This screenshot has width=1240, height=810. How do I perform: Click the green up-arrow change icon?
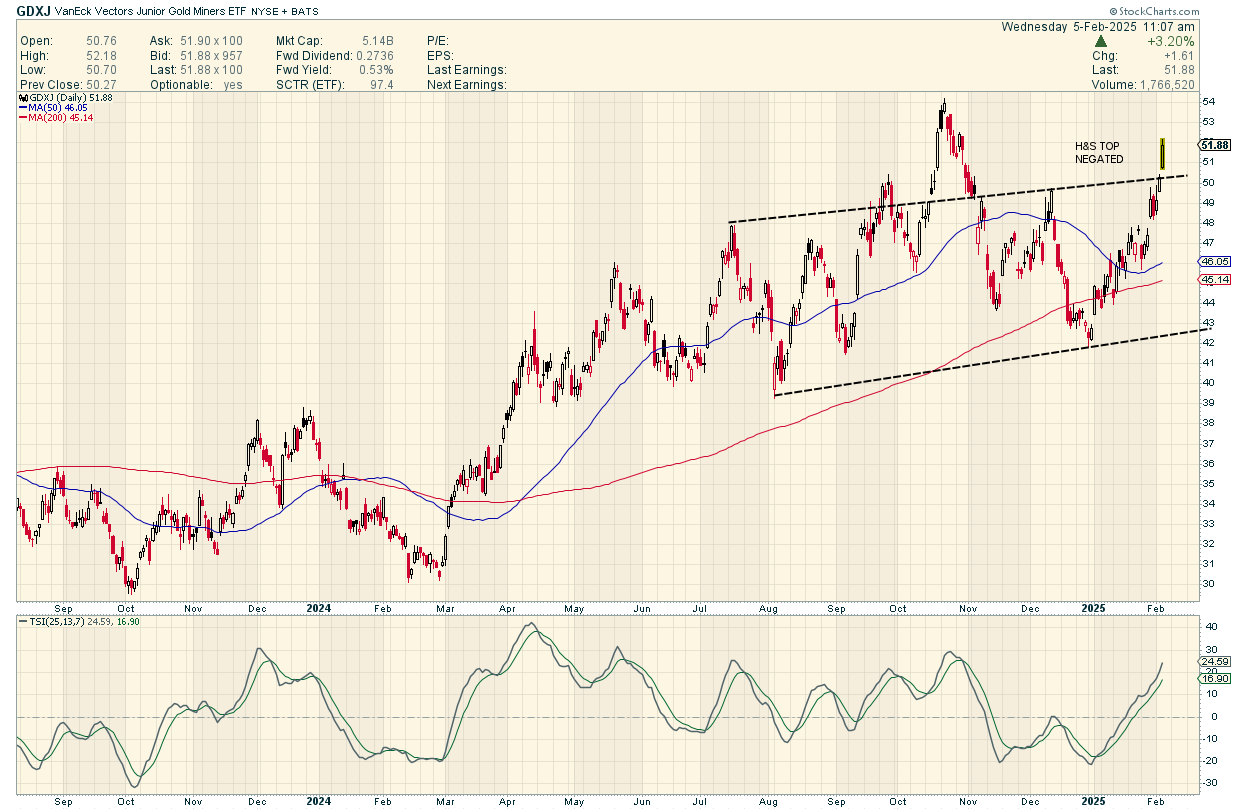coord(1100,41)
